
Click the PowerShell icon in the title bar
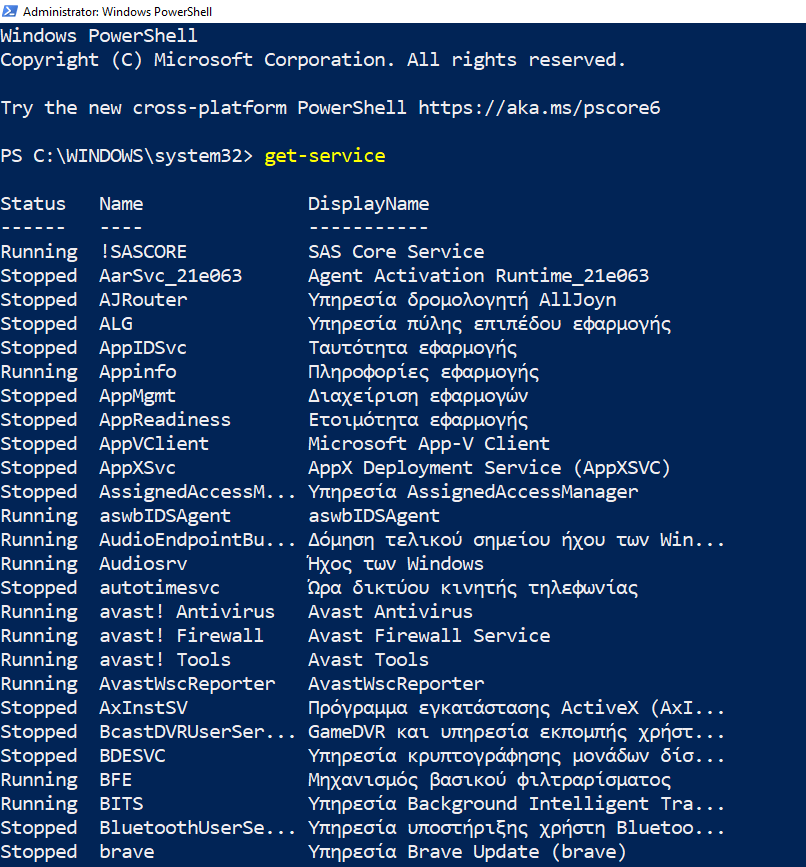point(10,11)
